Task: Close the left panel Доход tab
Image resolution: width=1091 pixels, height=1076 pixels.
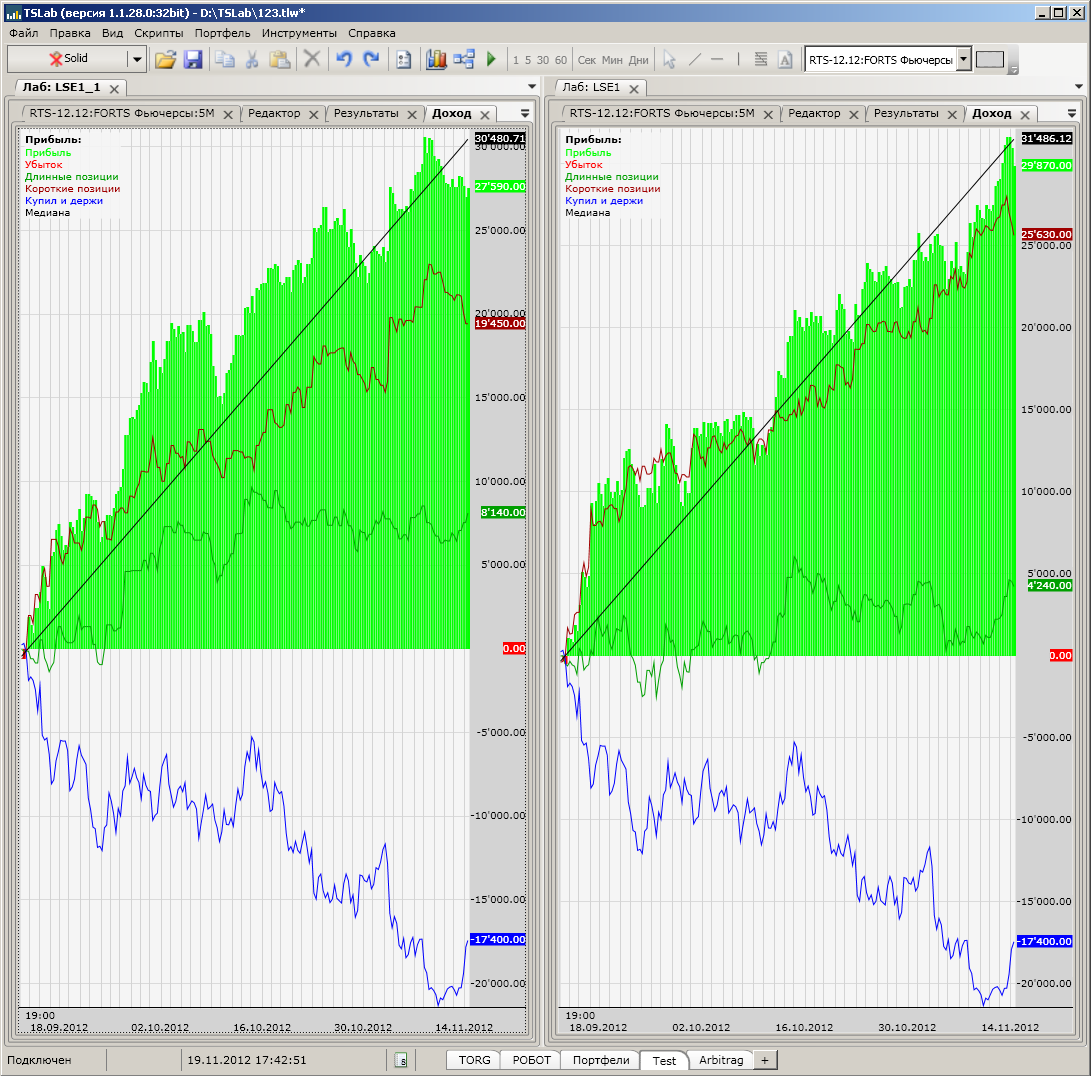Action: pyautogui.click(x=485, y=115)
